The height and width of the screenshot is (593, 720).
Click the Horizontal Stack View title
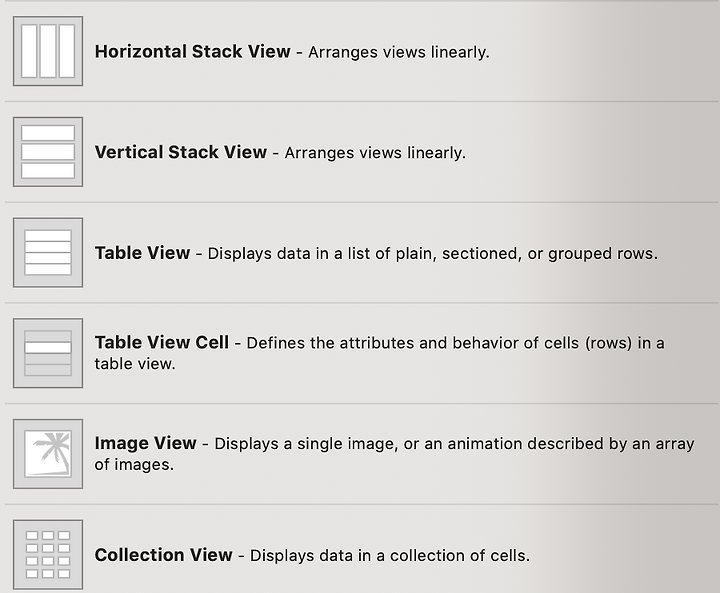(192, 51)
